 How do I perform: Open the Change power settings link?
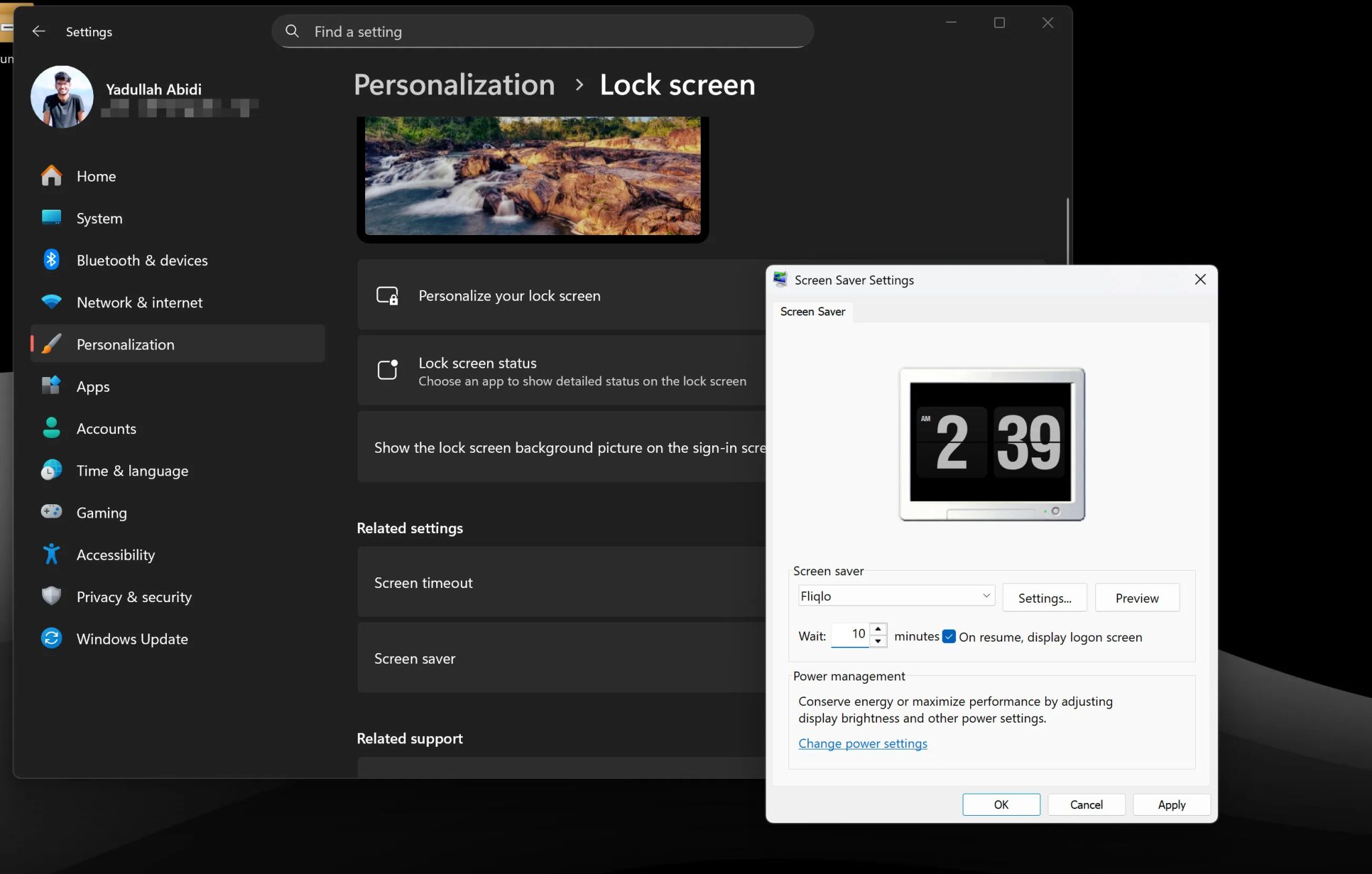click(x=862, y=743)
